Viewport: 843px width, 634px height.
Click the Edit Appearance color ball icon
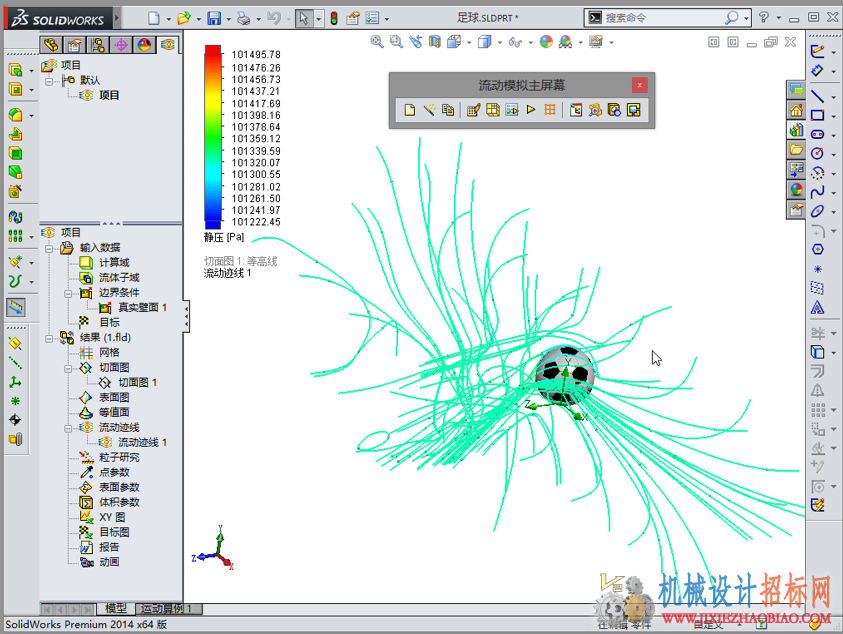[x=546, y=41]
